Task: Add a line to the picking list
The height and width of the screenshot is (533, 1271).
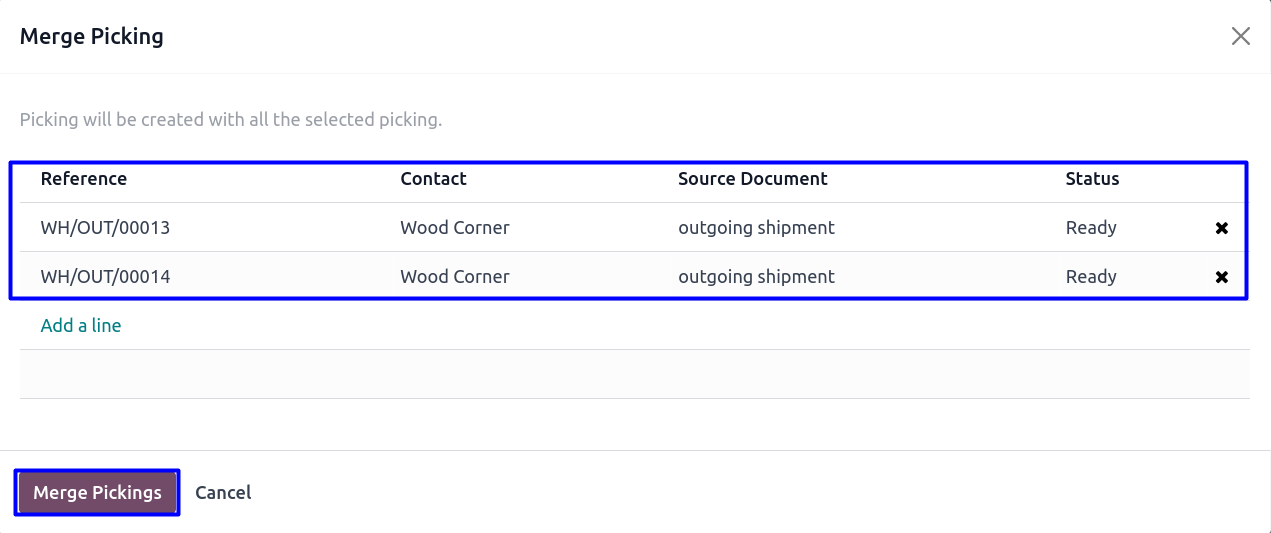Action: (x=81, y=326)
